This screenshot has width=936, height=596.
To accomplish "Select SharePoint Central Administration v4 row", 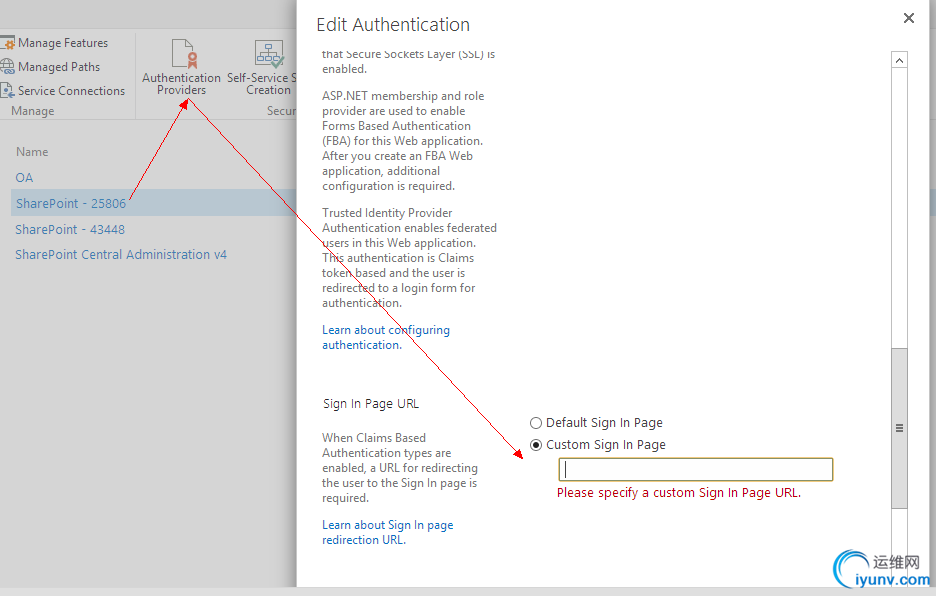I will click(x=121, y=254).
